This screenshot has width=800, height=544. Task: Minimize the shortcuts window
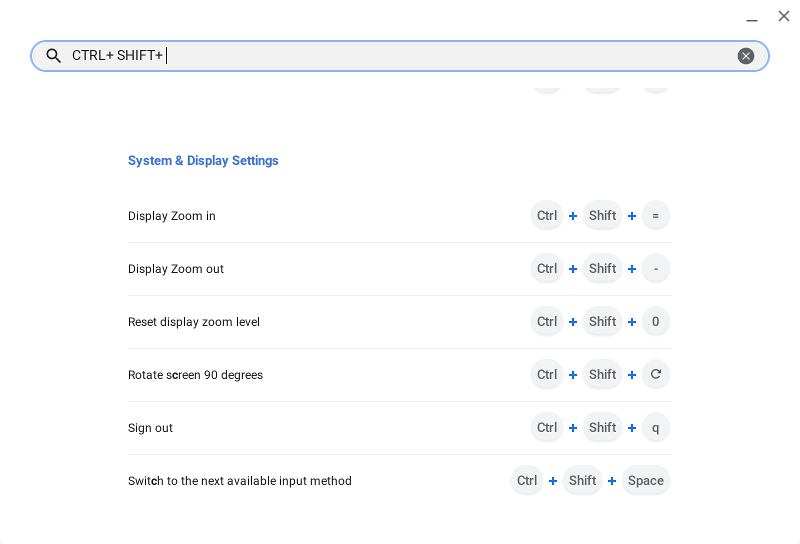pos(752,17)
